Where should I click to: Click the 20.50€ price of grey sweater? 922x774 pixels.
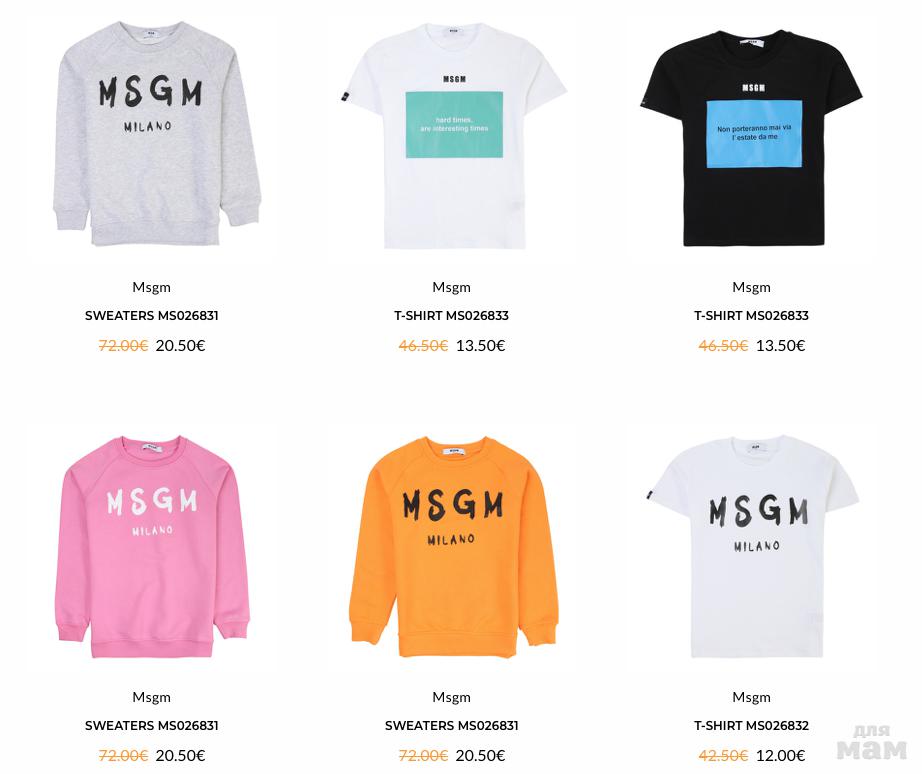pyautogui.click(x=181, y=346)
